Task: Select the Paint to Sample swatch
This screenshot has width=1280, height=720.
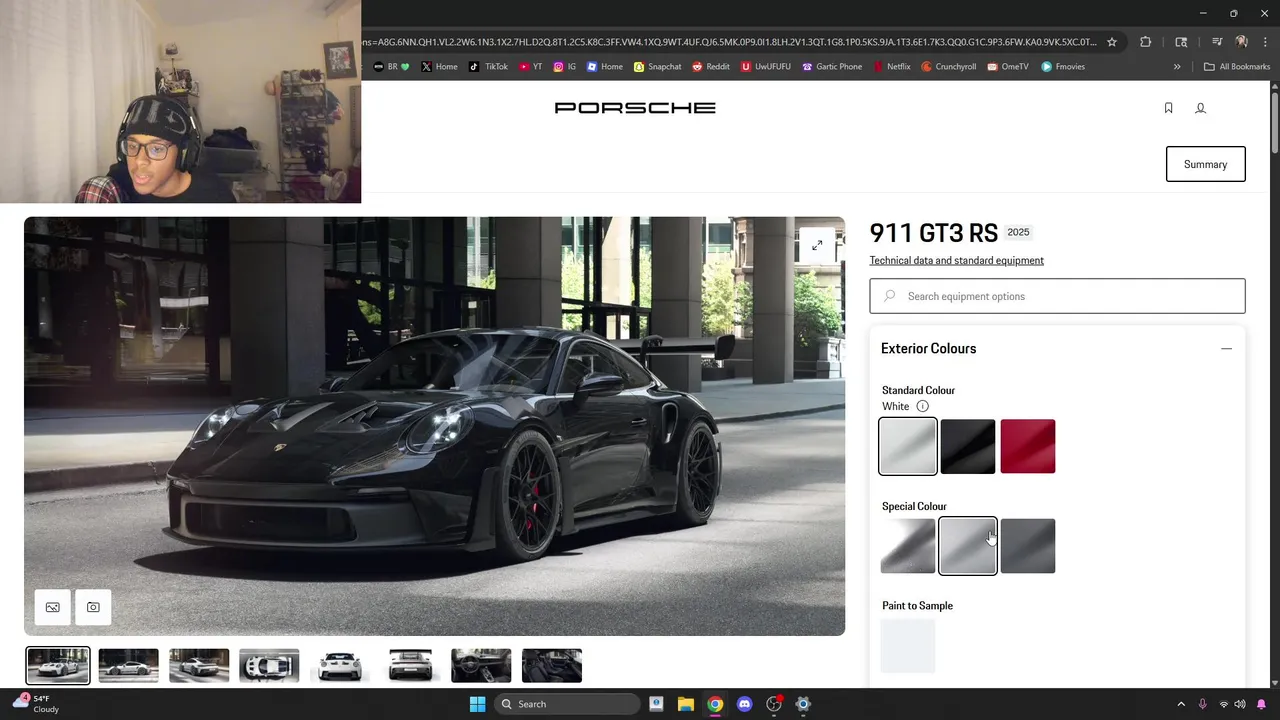Action: (908, 645)
